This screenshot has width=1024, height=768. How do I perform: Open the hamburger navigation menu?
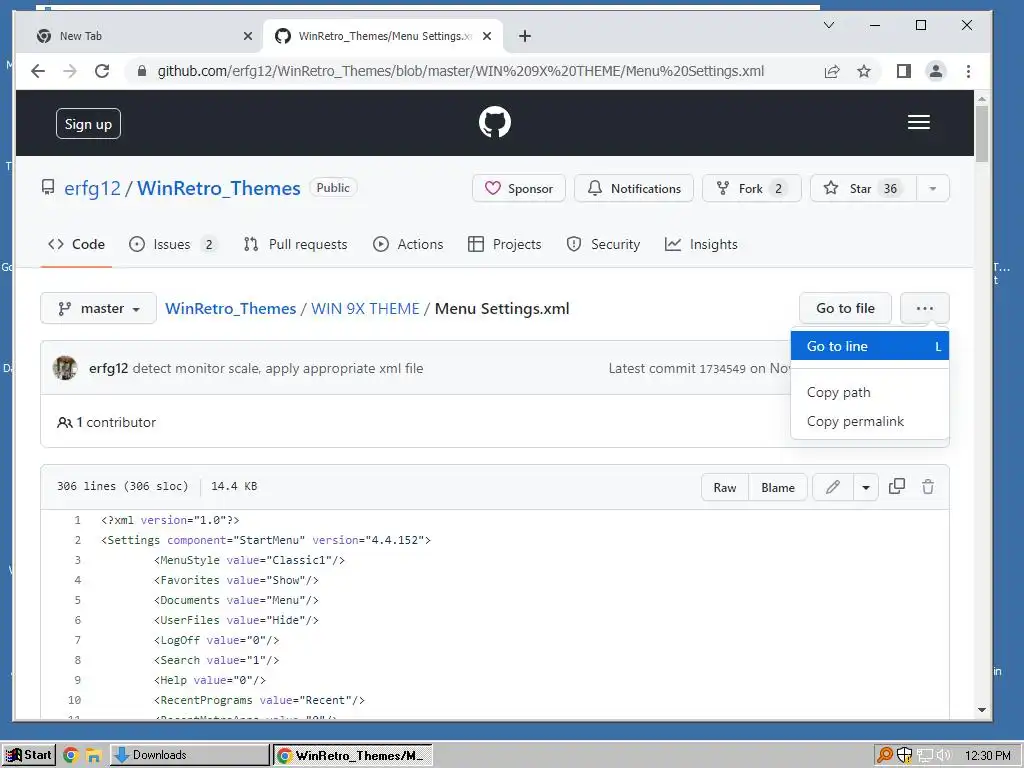pos(918,122)
